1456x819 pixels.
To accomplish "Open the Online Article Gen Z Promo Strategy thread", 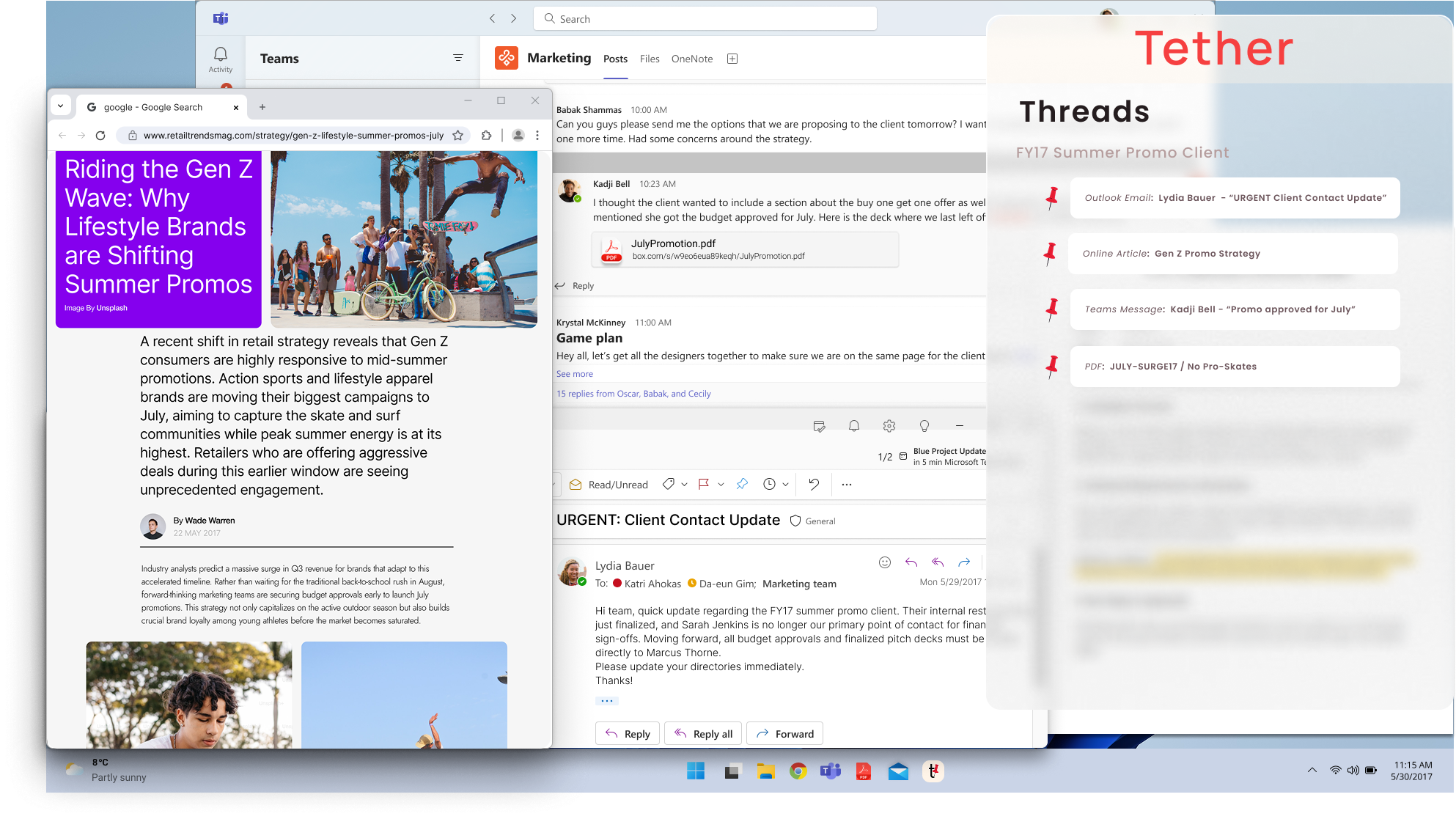I will pos(1233,254).
